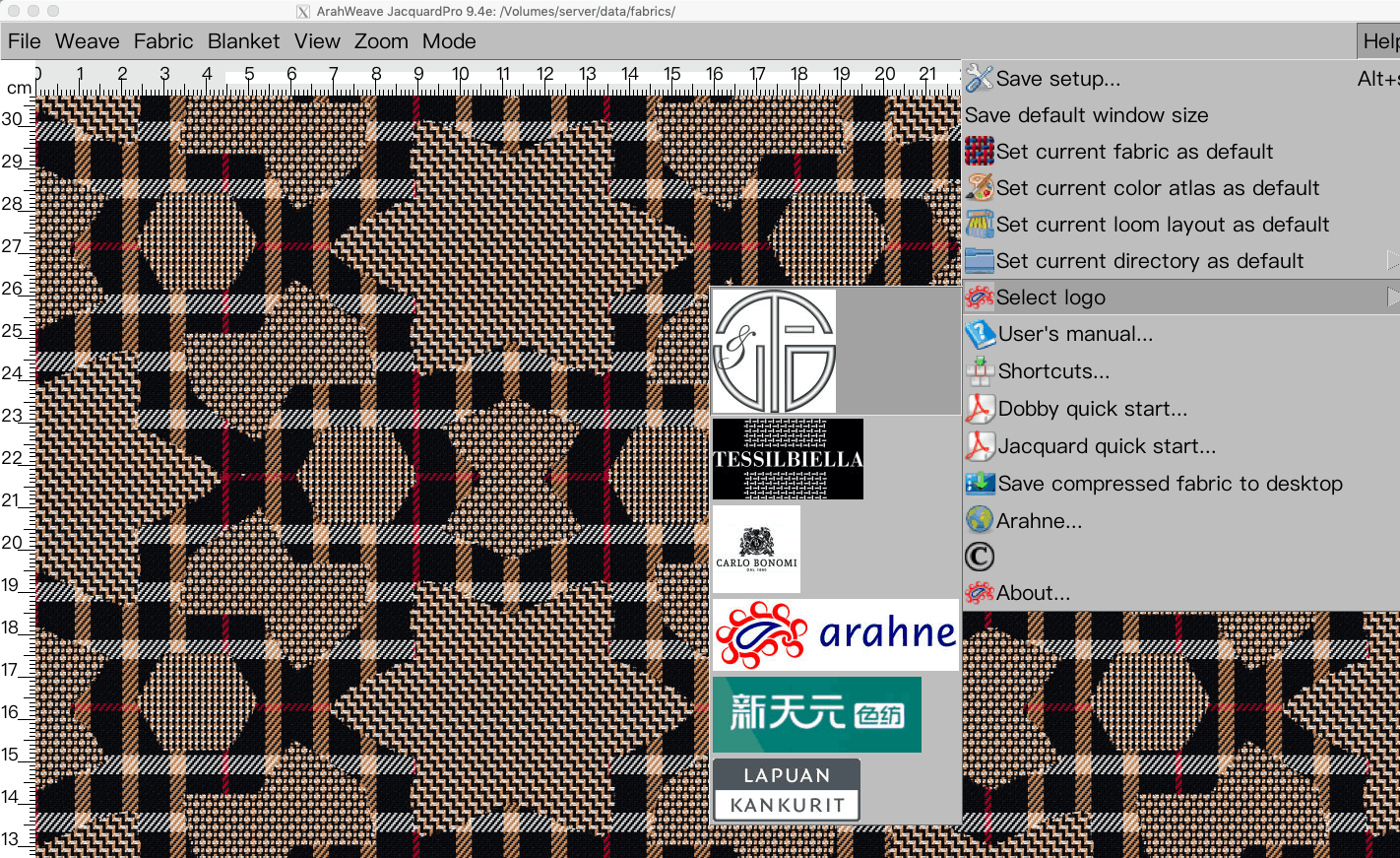Pick the Tessilbiella logo
Viewport: 1400px width, 858px height.
[788, 459]
